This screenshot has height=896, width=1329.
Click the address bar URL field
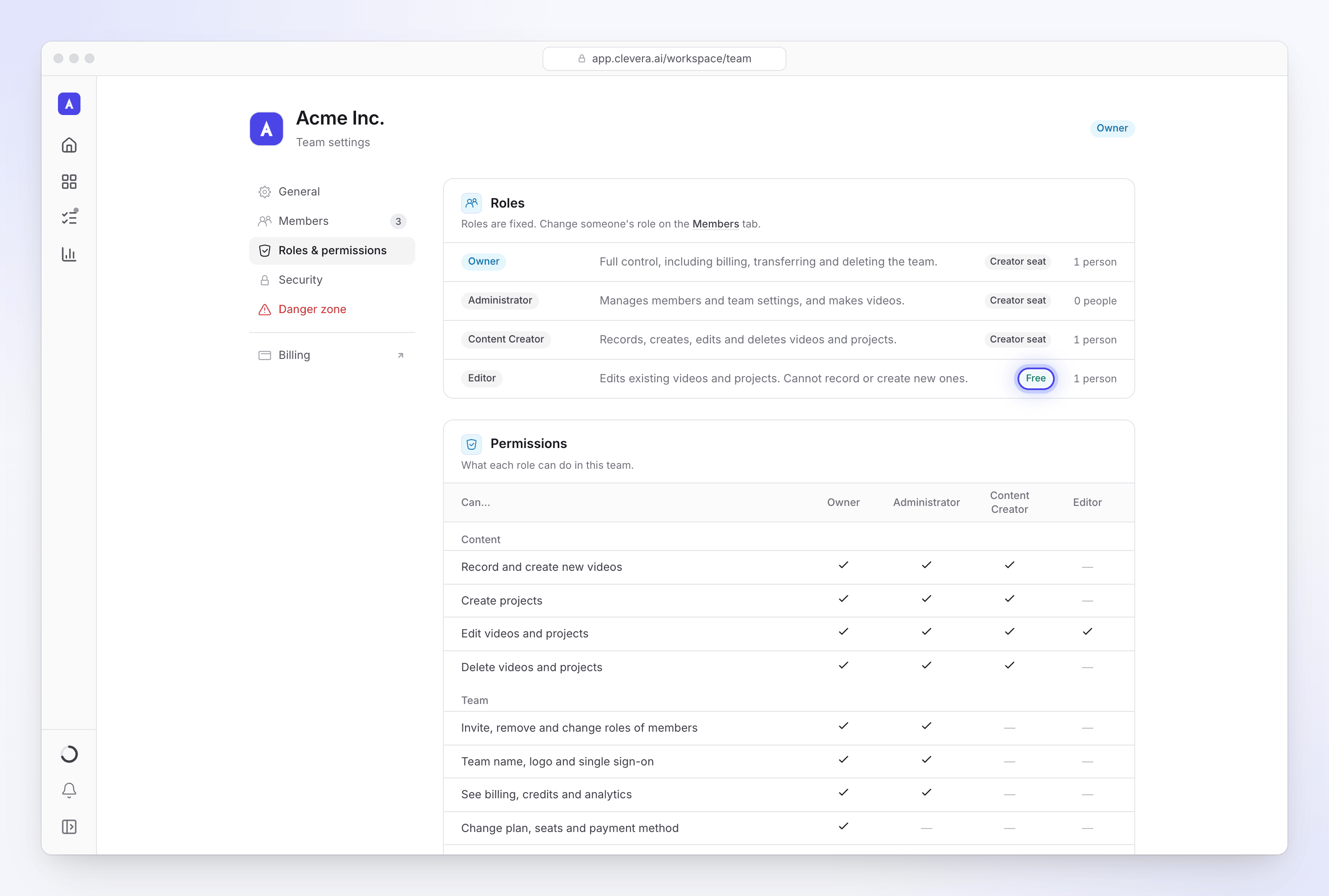pyautogui.click(x=664, y=59)
